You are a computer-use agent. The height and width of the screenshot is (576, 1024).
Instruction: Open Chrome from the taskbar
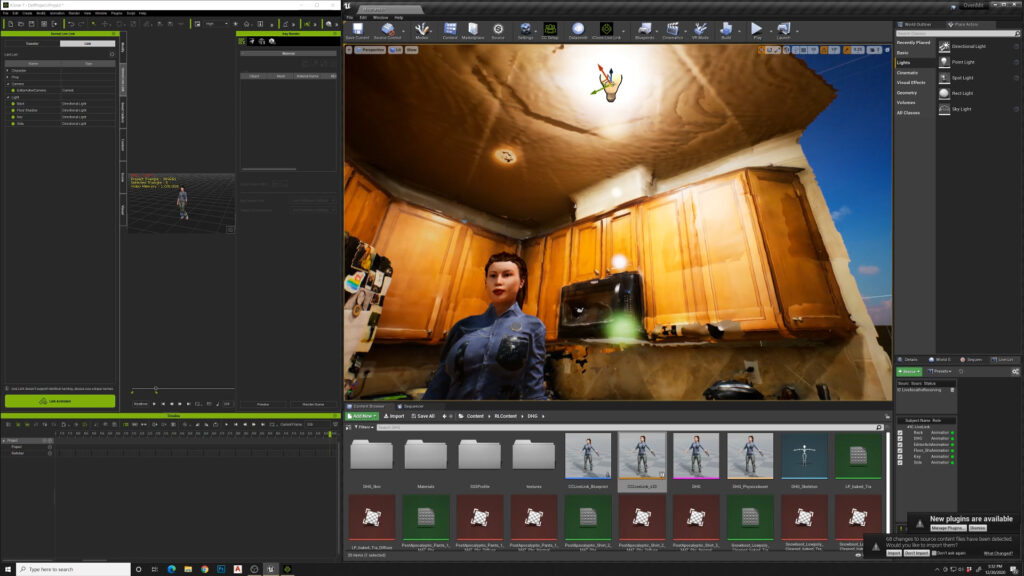tap(204, 569)
